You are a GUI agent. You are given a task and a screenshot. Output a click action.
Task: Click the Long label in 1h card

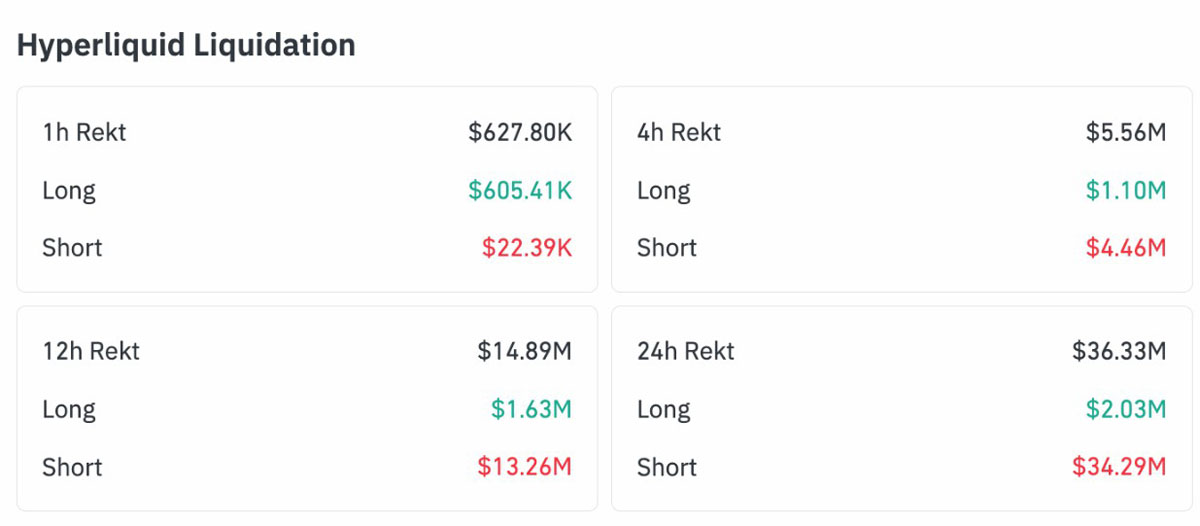[69, 191]
